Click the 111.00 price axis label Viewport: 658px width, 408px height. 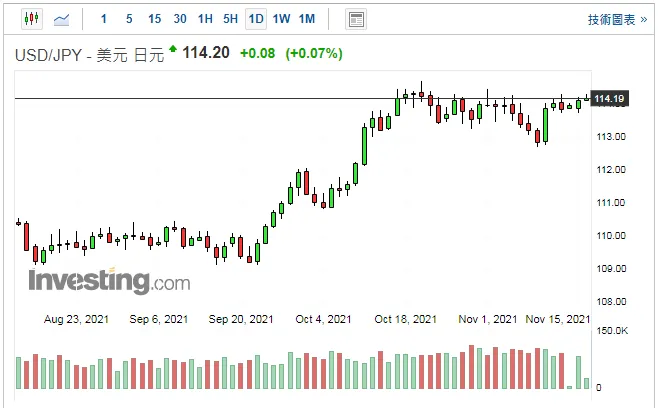click(x=611, y=203)
